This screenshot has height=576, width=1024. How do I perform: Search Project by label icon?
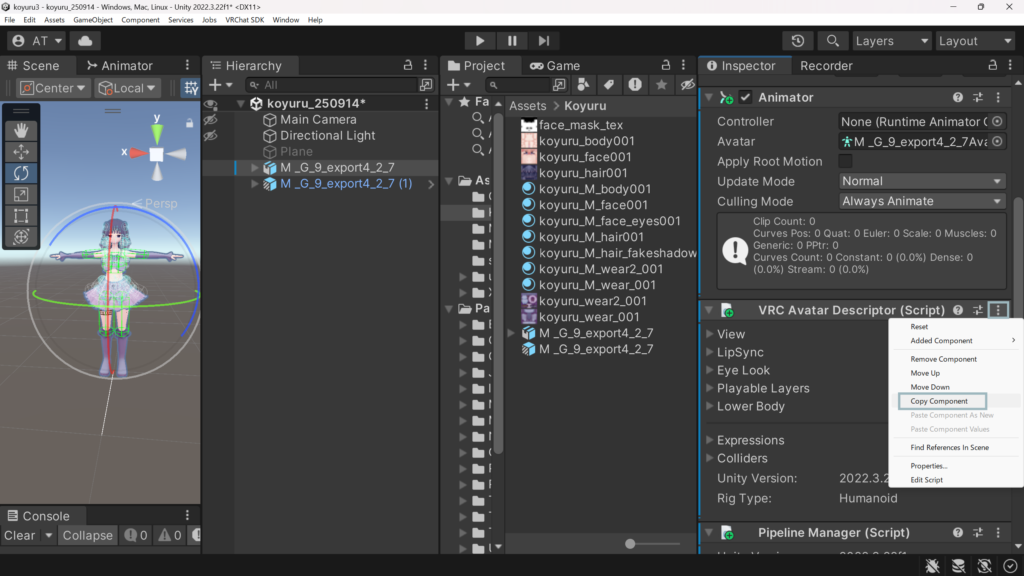point(609,85)
